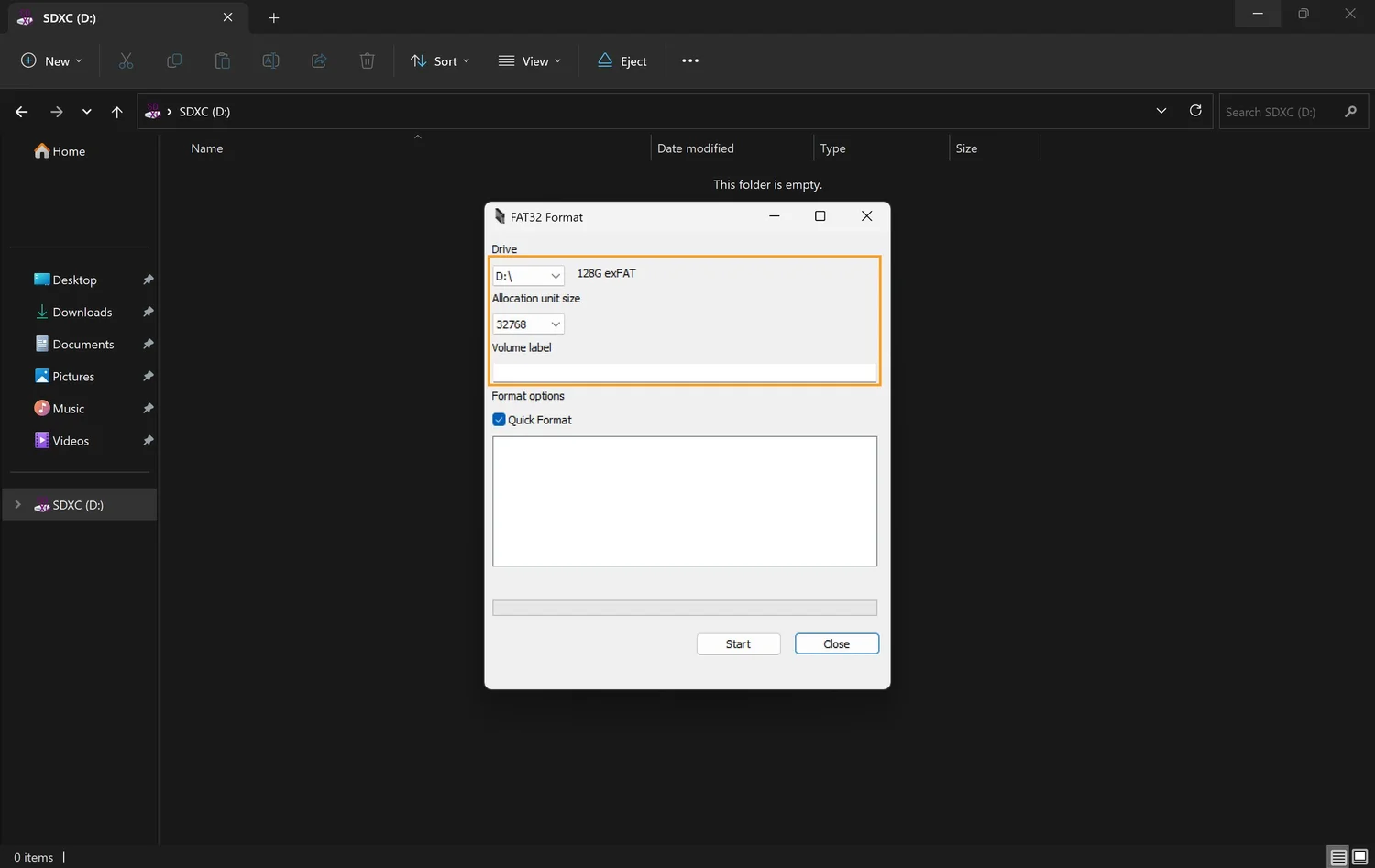This screenshot has width=1375, height=868.
Task: Enable Quick Format option
Action: point(499,419)
